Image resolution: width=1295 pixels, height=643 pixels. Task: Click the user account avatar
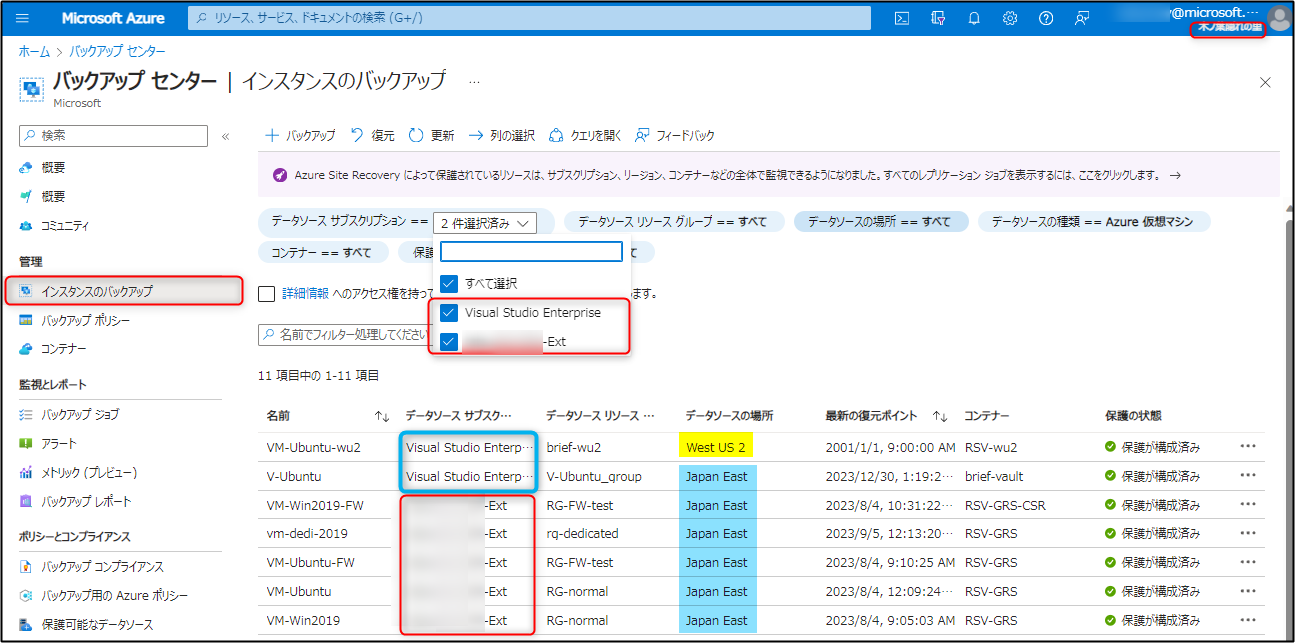[x=1279, y=18]
